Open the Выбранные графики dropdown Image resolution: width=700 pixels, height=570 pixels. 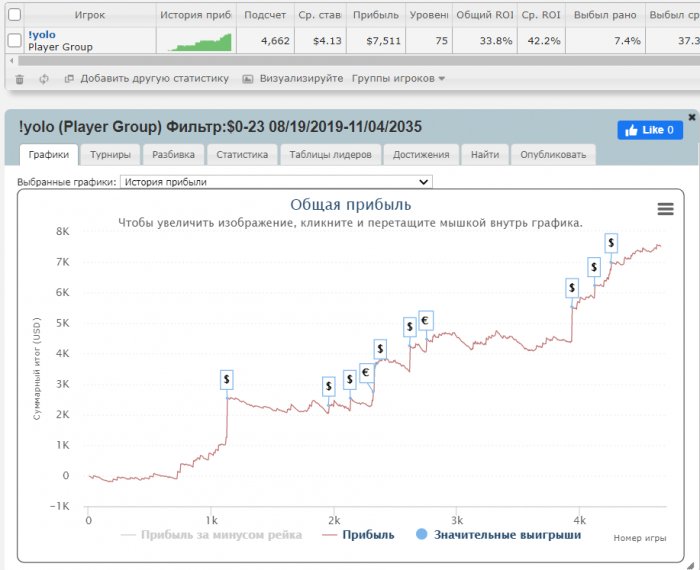(276, 182)
